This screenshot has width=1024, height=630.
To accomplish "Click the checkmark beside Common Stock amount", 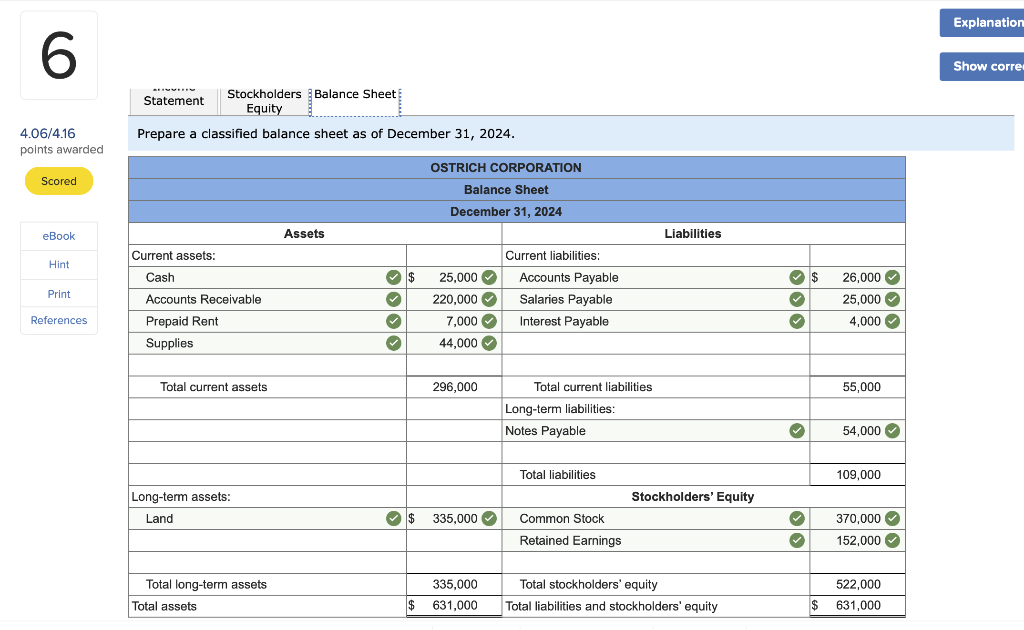I will click(893, 518).
